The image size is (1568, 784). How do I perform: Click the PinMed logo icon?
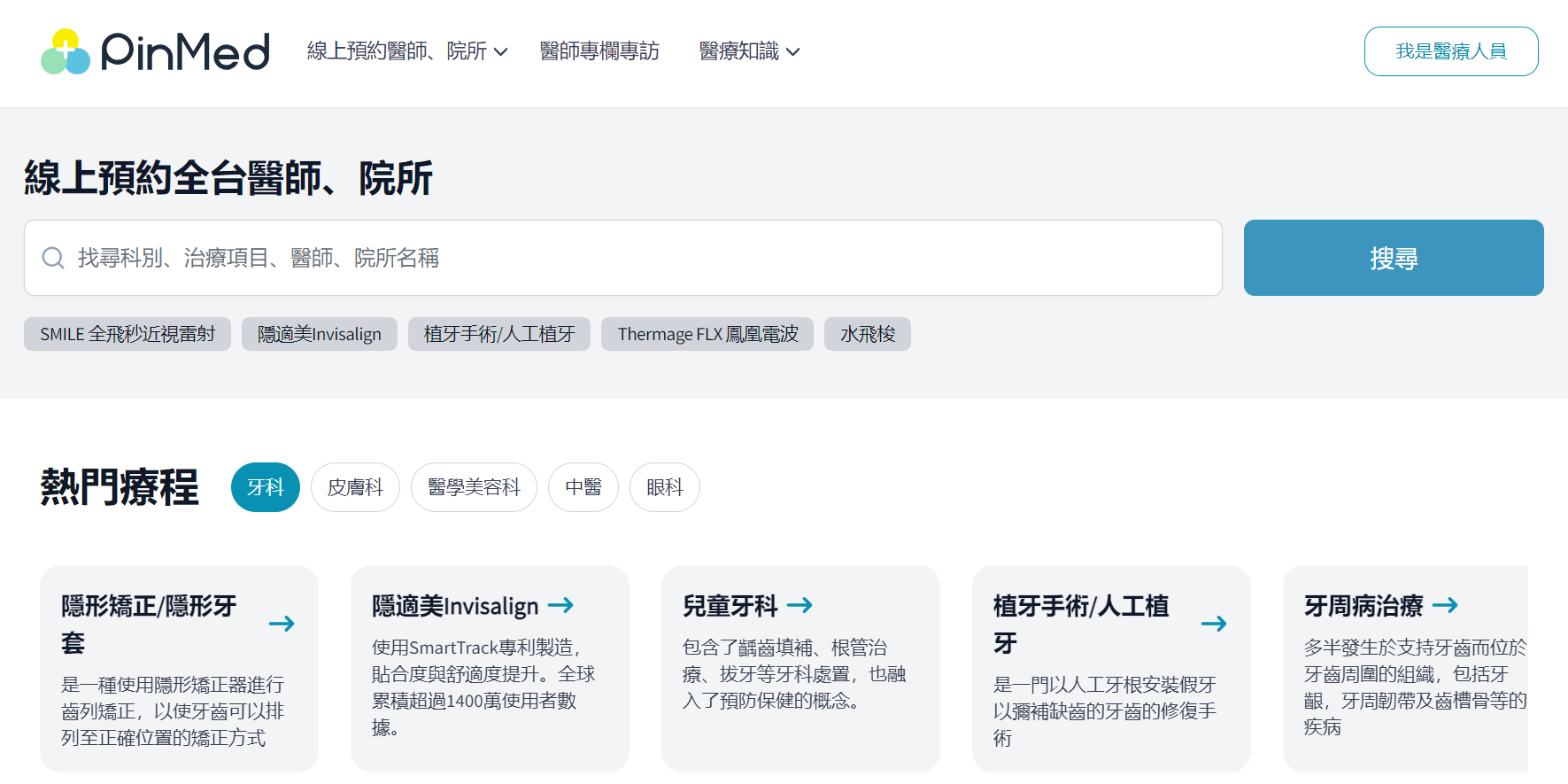66,51
